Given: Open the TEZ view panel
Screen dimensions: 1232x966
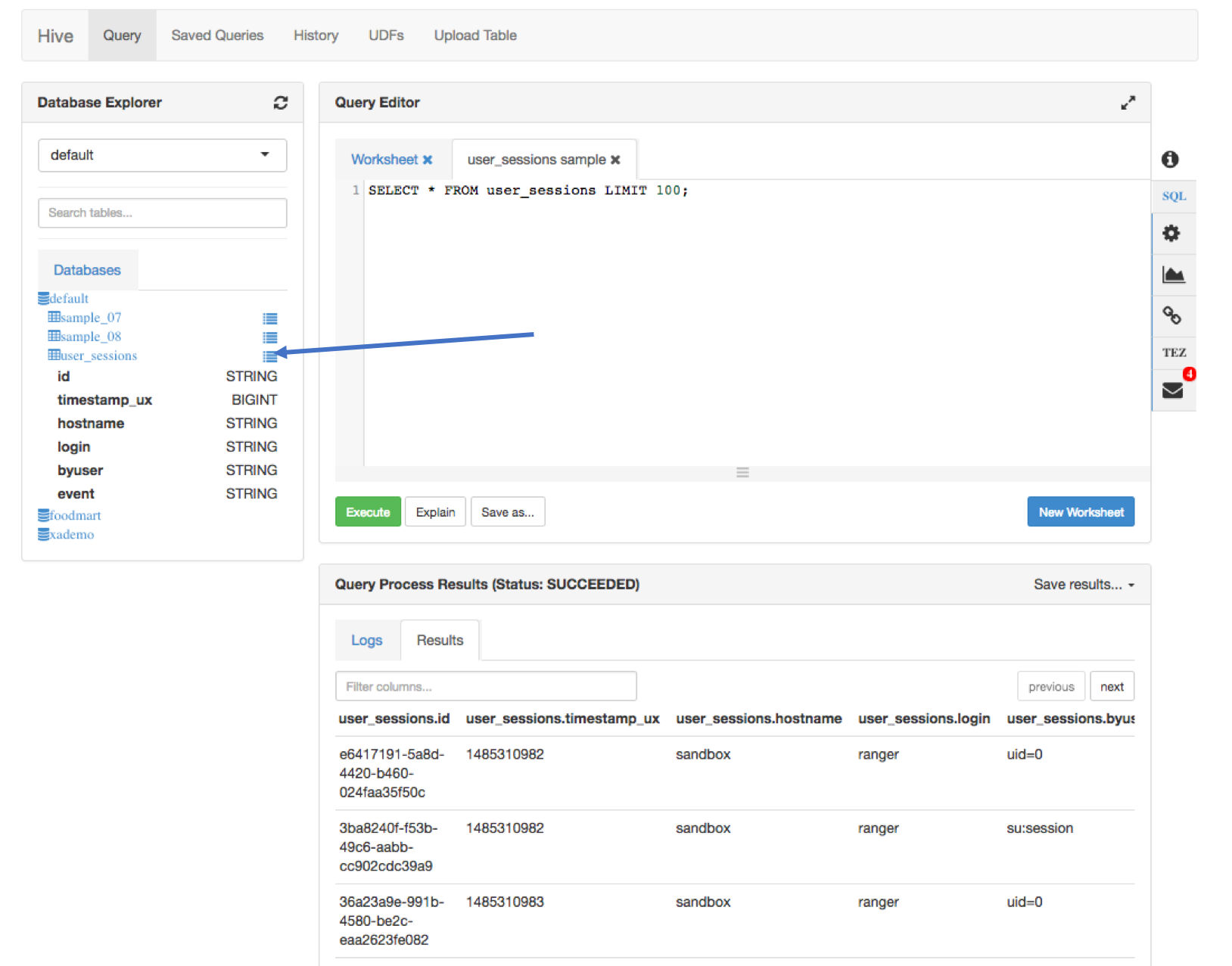Looking at the screenshot, I should 1173,351.
